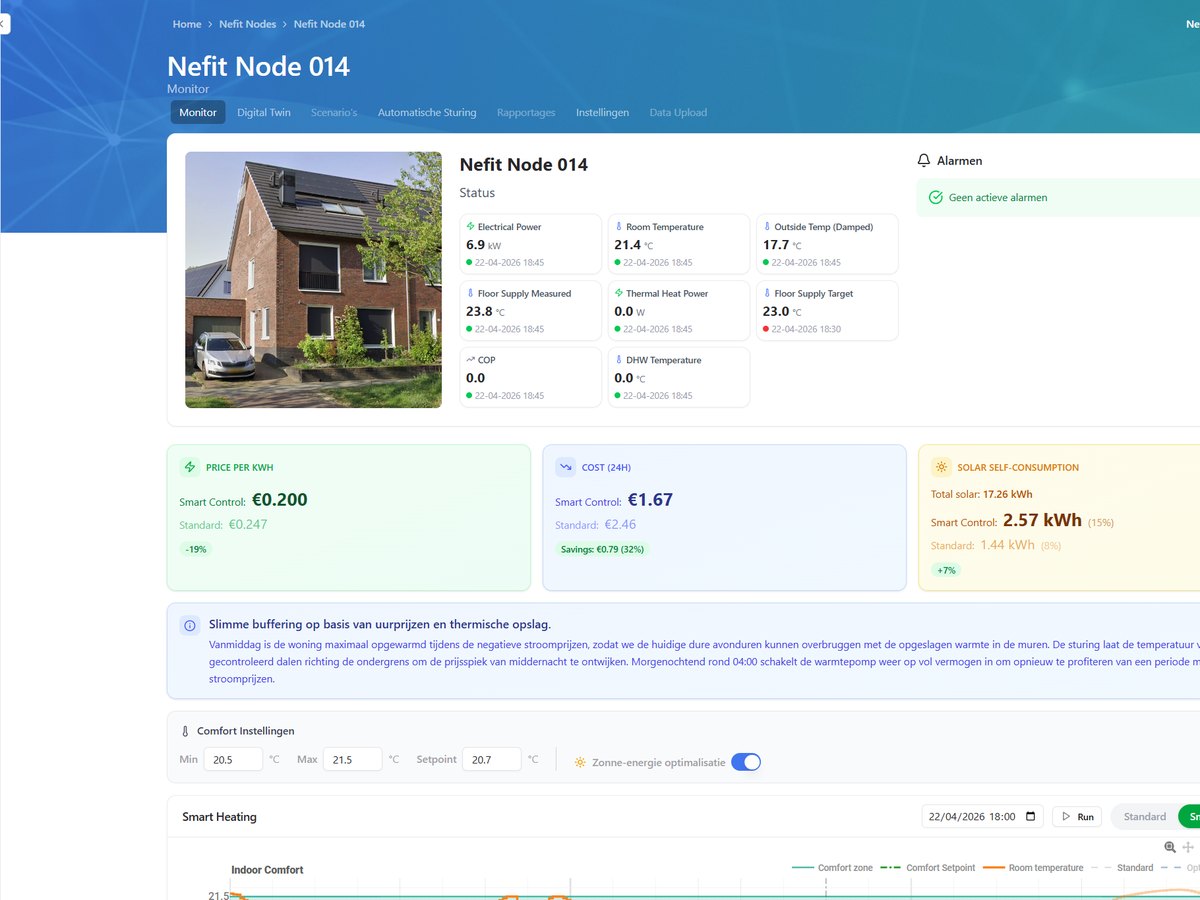Toggle Zonne-energie optimalisatie switch

click(746, 762)
